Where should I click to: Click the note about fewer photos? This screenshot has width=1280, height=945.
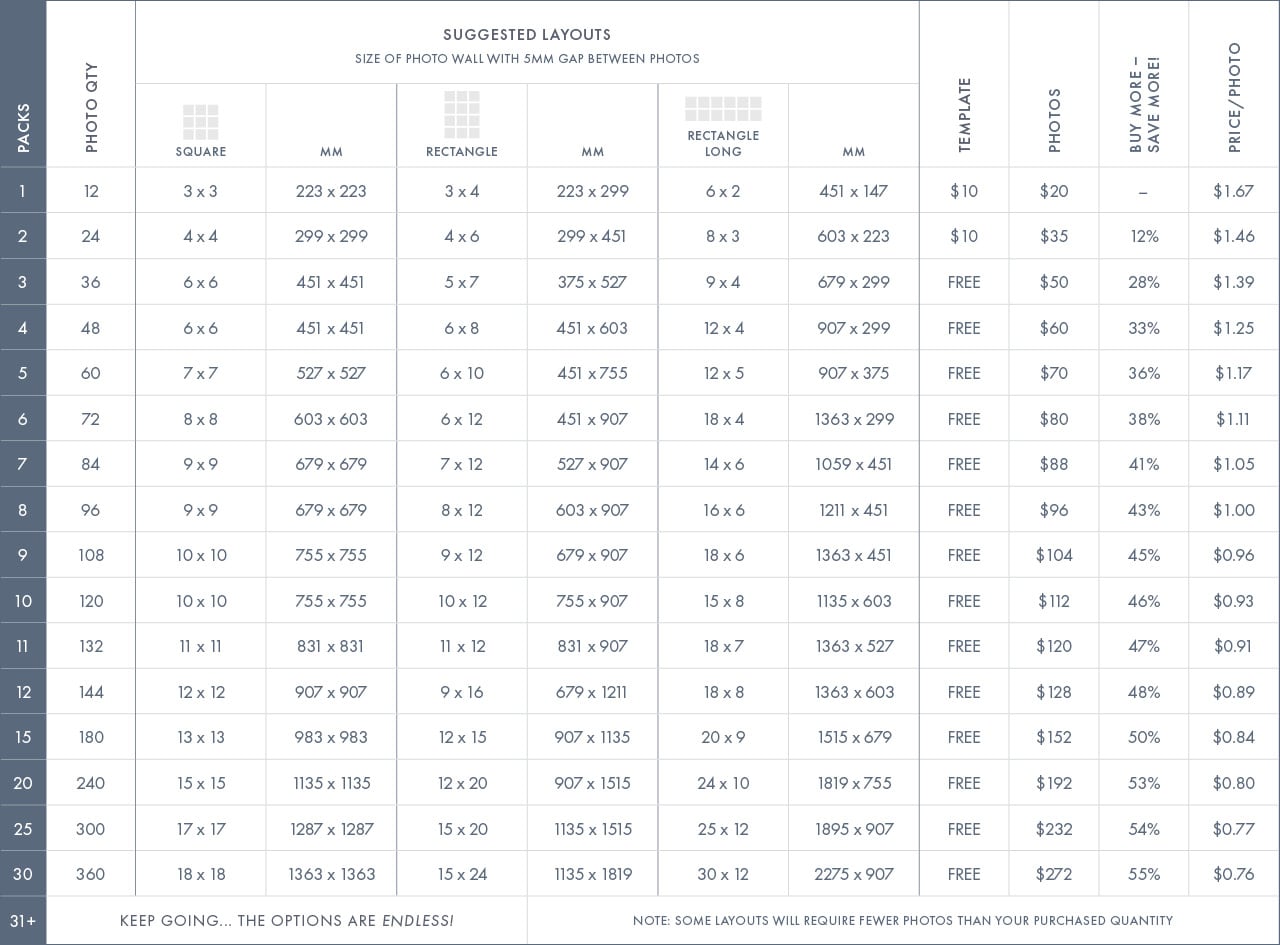point(902,921)
